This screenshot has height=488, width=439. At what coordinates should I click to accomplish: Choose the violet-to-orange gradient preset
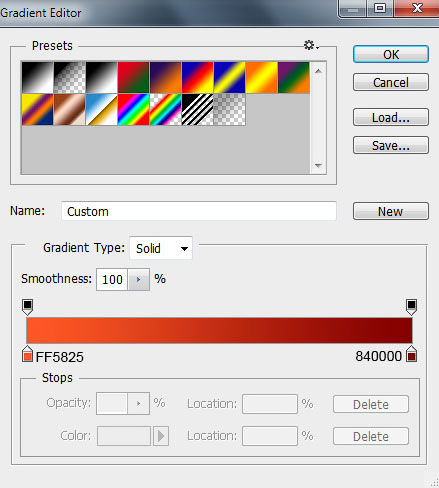tap(165, 77)
